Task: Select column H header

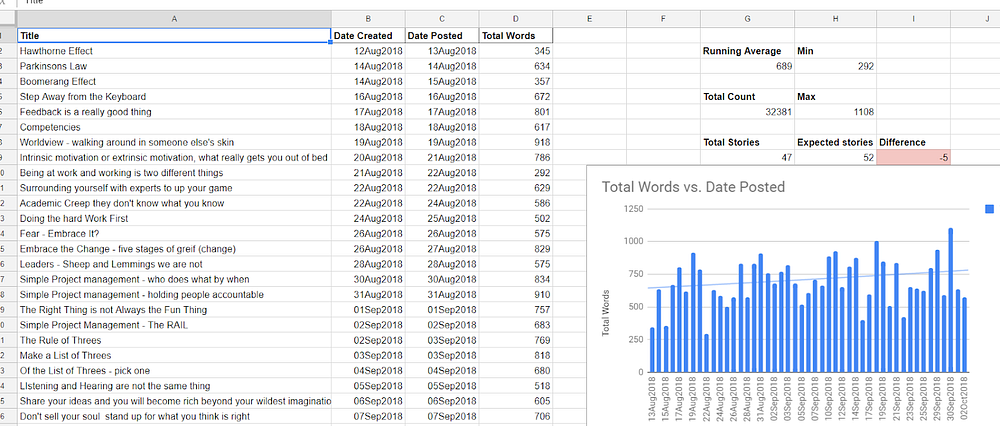Action: click(x=835, y=19)
